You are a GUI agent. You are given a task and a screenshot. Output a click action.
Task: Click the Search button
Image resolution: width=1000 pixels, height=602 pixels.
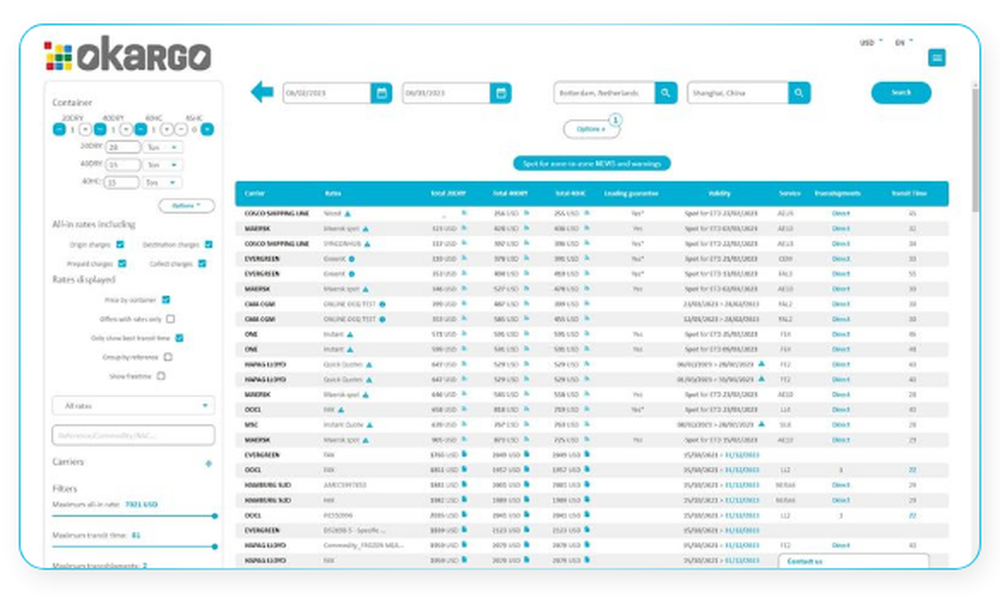(x=901, y=92)
